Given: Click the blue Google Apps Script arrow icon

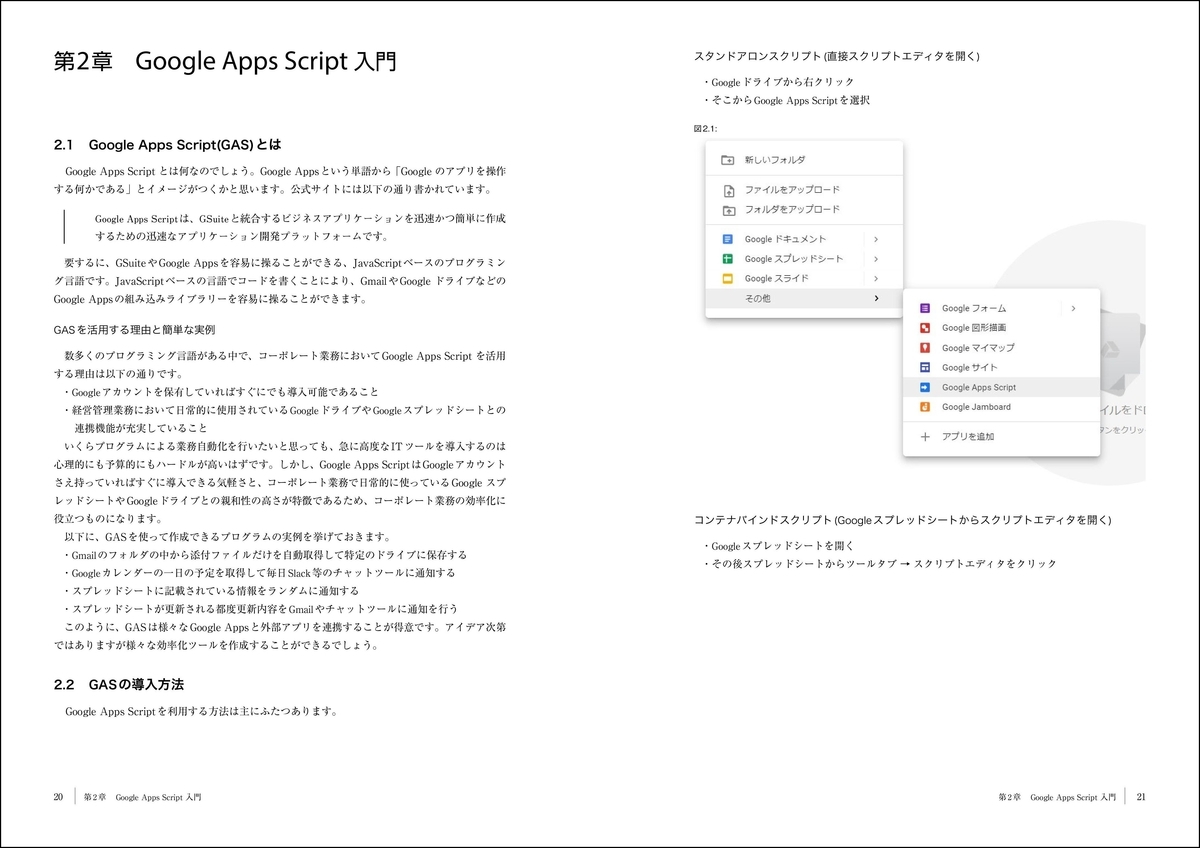Looking at the screenshot, I should click(925, 387).
